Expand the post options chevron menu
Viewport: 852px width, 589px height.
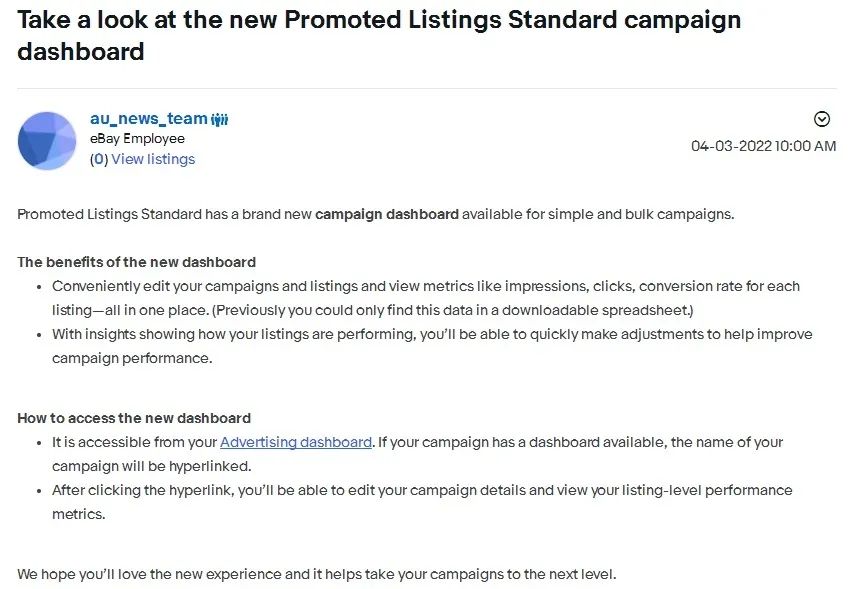click(x=822, y=119)
